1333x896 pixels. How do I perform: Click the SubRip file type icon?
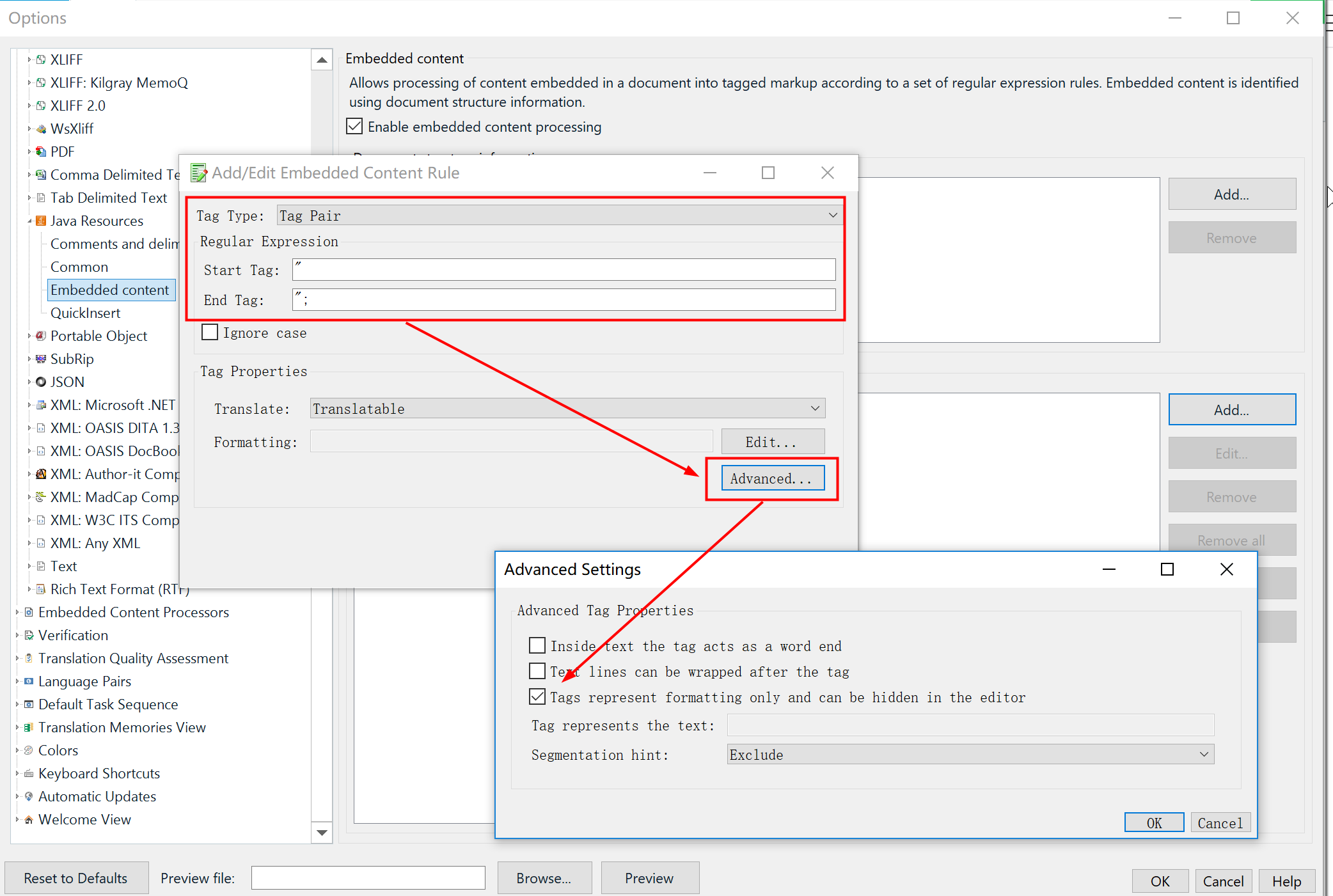coord(41,359)
